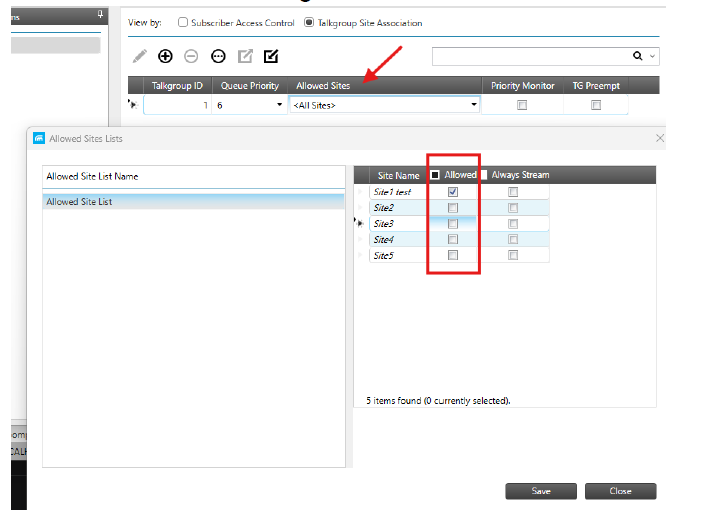719x517 pixels.
Task: Toggle the Allowed column header checkbox
Action: point(435,175)
